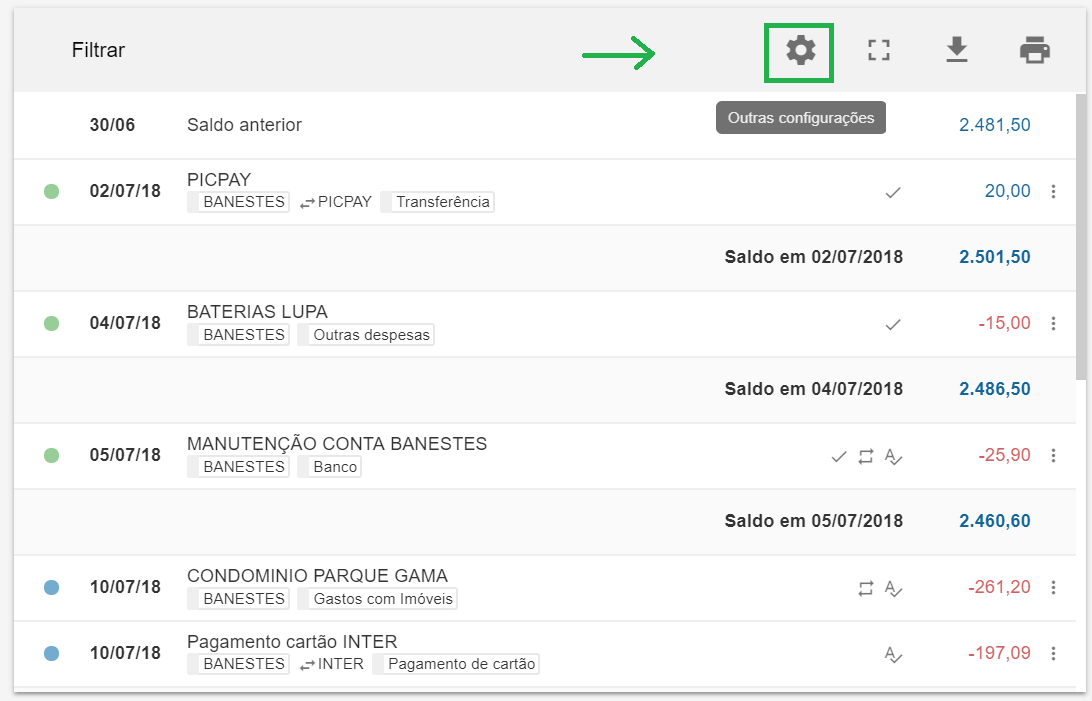Open the Filtrar filter option
This screenshot has width=1092, height=701.
point(98,50)
